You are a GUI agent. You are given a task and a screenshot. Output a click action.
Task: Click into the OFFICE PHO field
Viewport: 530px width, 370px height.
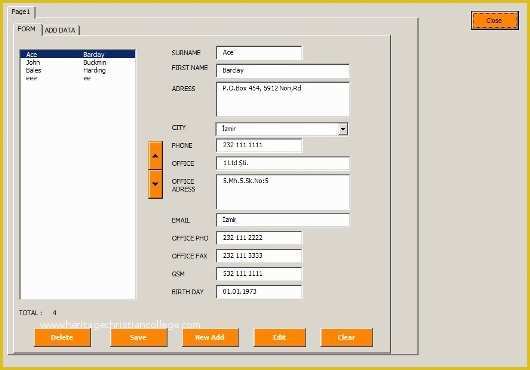coord(259,238)
